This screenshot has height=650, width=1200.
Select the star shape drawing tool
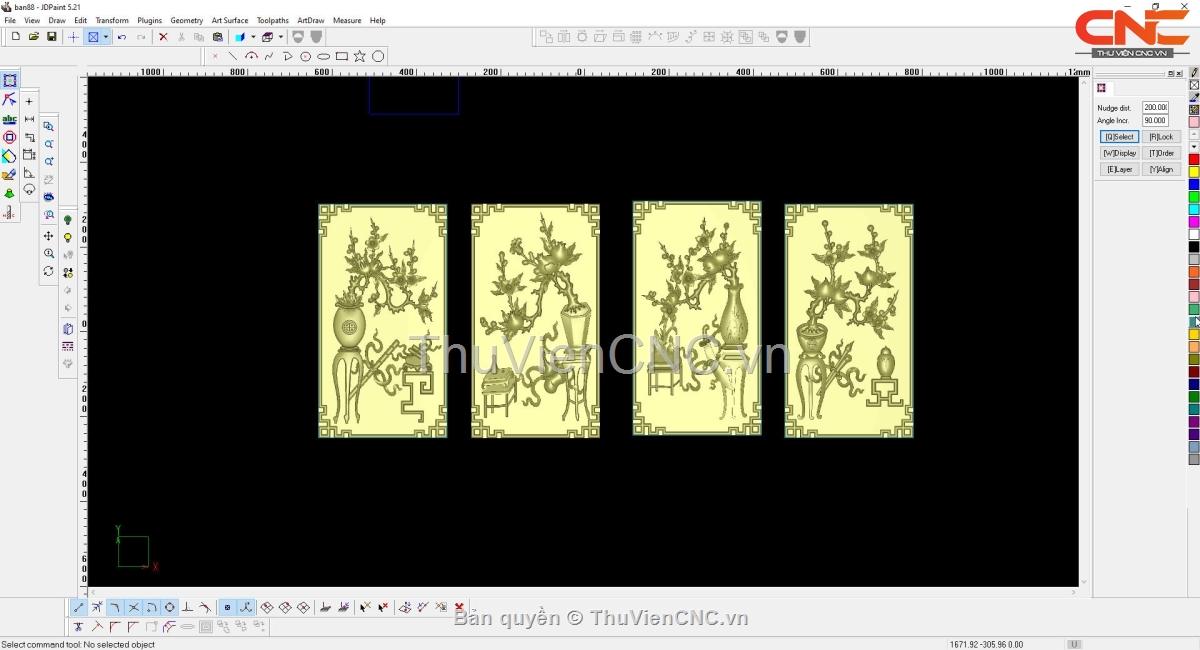click(x=360, y=57)
